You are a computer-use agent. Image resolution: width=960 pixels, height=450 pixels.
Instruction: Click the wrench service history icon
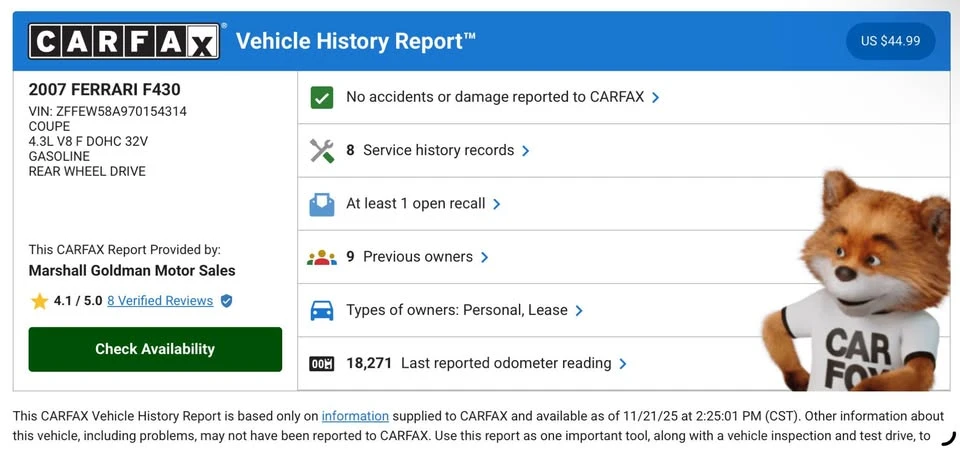pyautogui.click(x=321, y=151)
